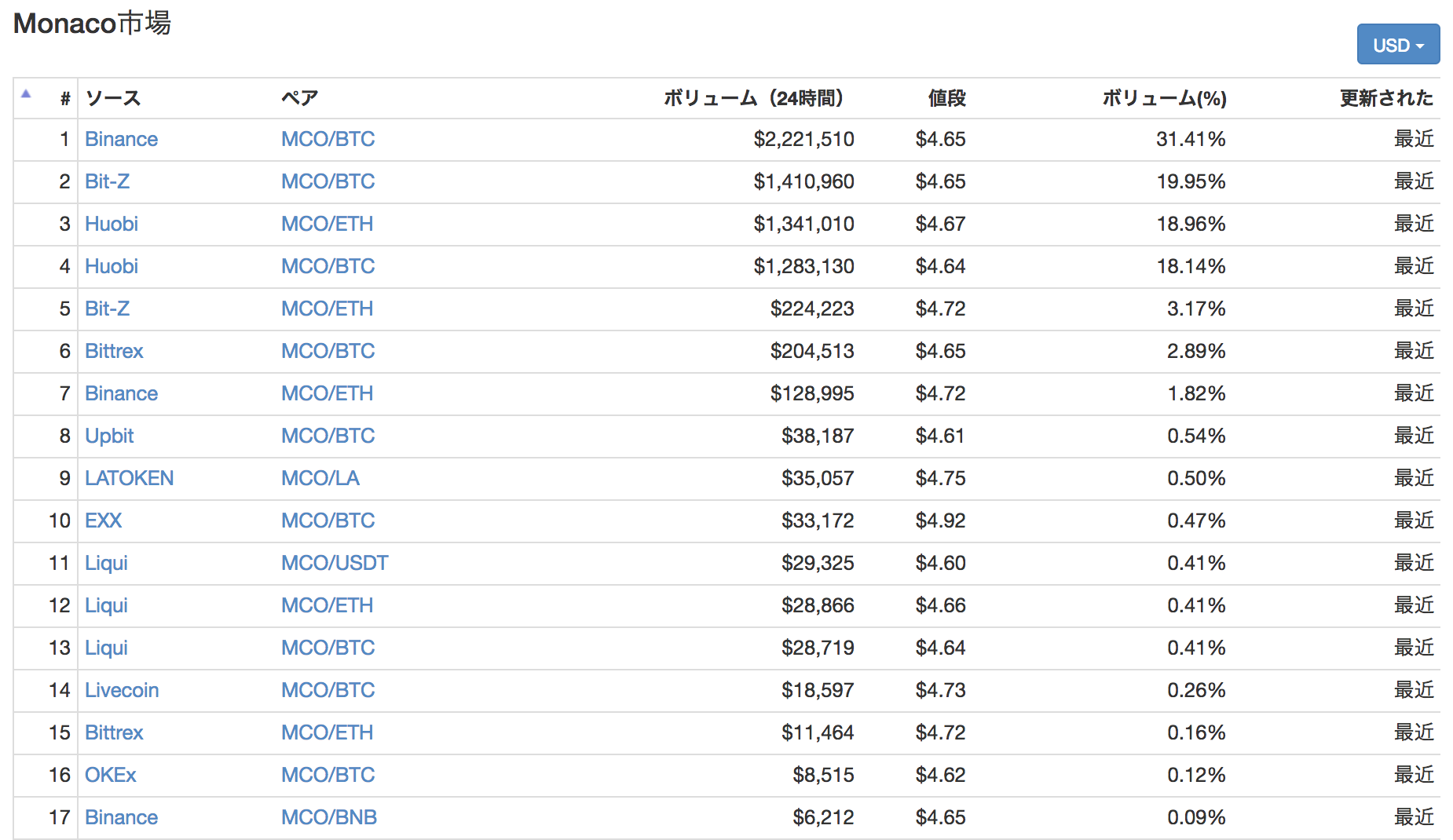Open the Livecoin exchange link
Viewport: 1453px width, 840px height.
[122, 690]
